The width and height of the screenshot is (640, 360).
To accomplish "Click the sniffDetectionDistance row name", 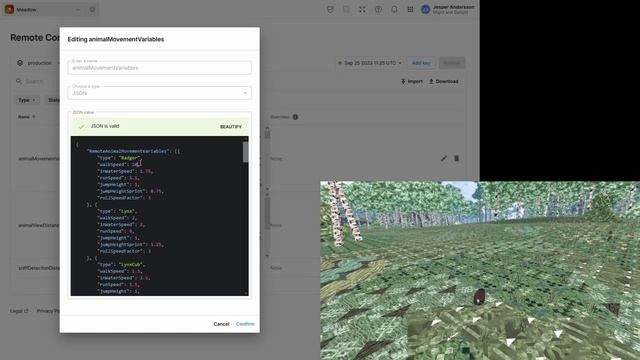I will (x=39, y=268).
